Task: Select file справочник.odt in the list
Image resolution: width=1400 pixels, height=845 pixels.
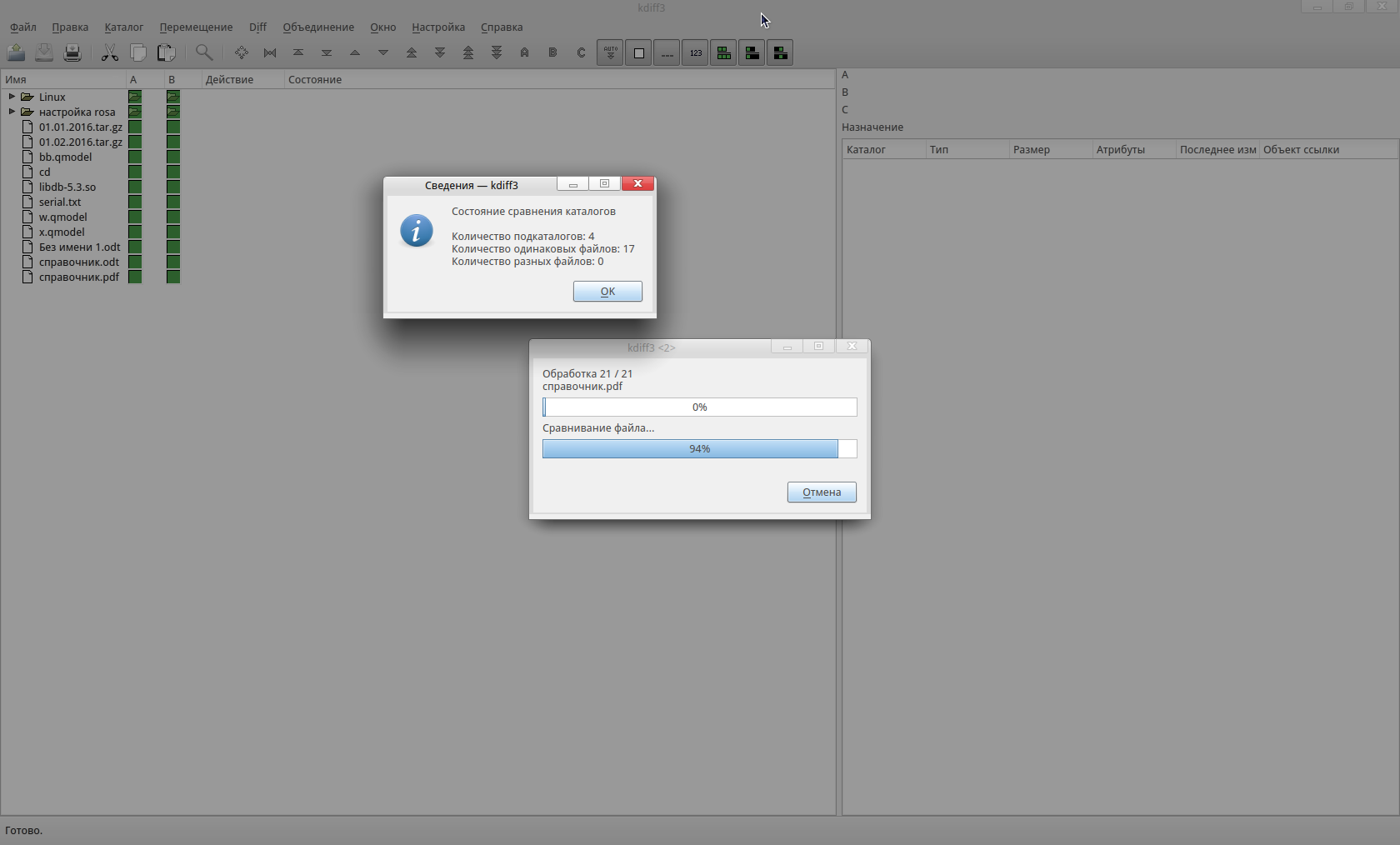Action: click(79, 262)
